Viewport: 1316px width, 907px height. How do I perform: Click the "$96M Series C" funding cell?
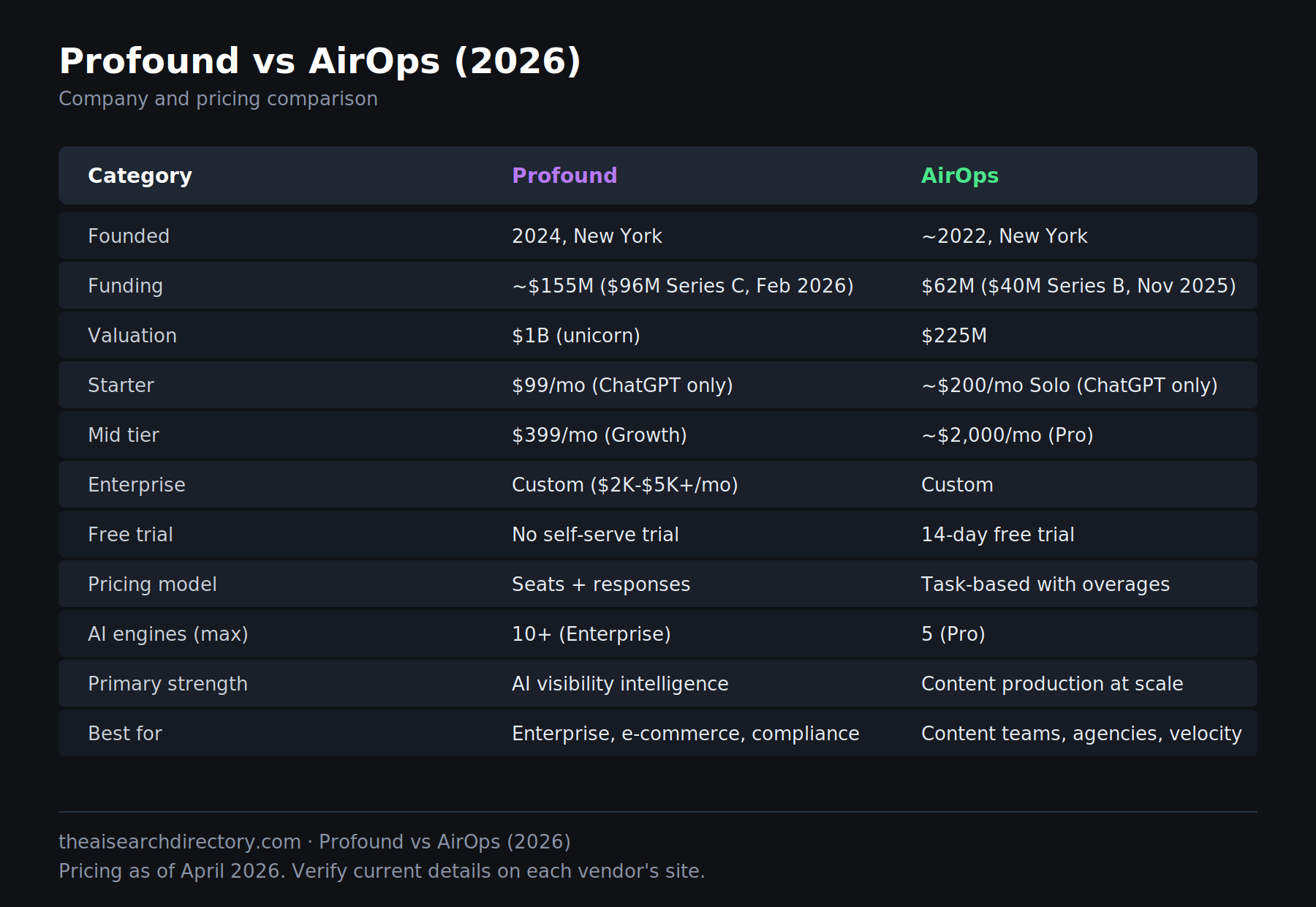[682, 286]
